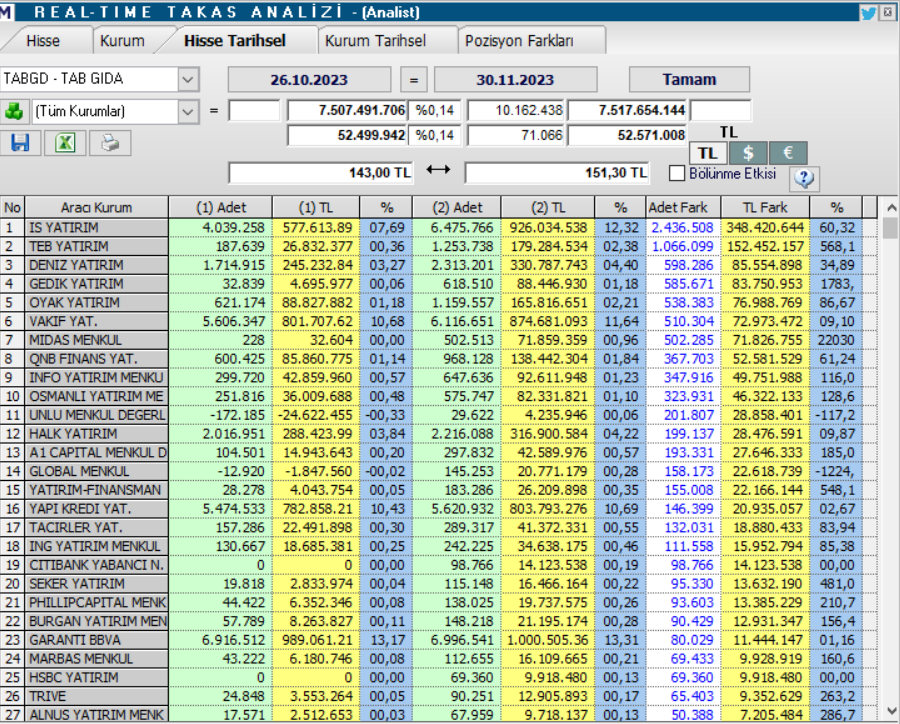Print the current report
Image resolution: width=900 pixels, height=724 pixels.
pyautogui.click(x=110, y=143)
